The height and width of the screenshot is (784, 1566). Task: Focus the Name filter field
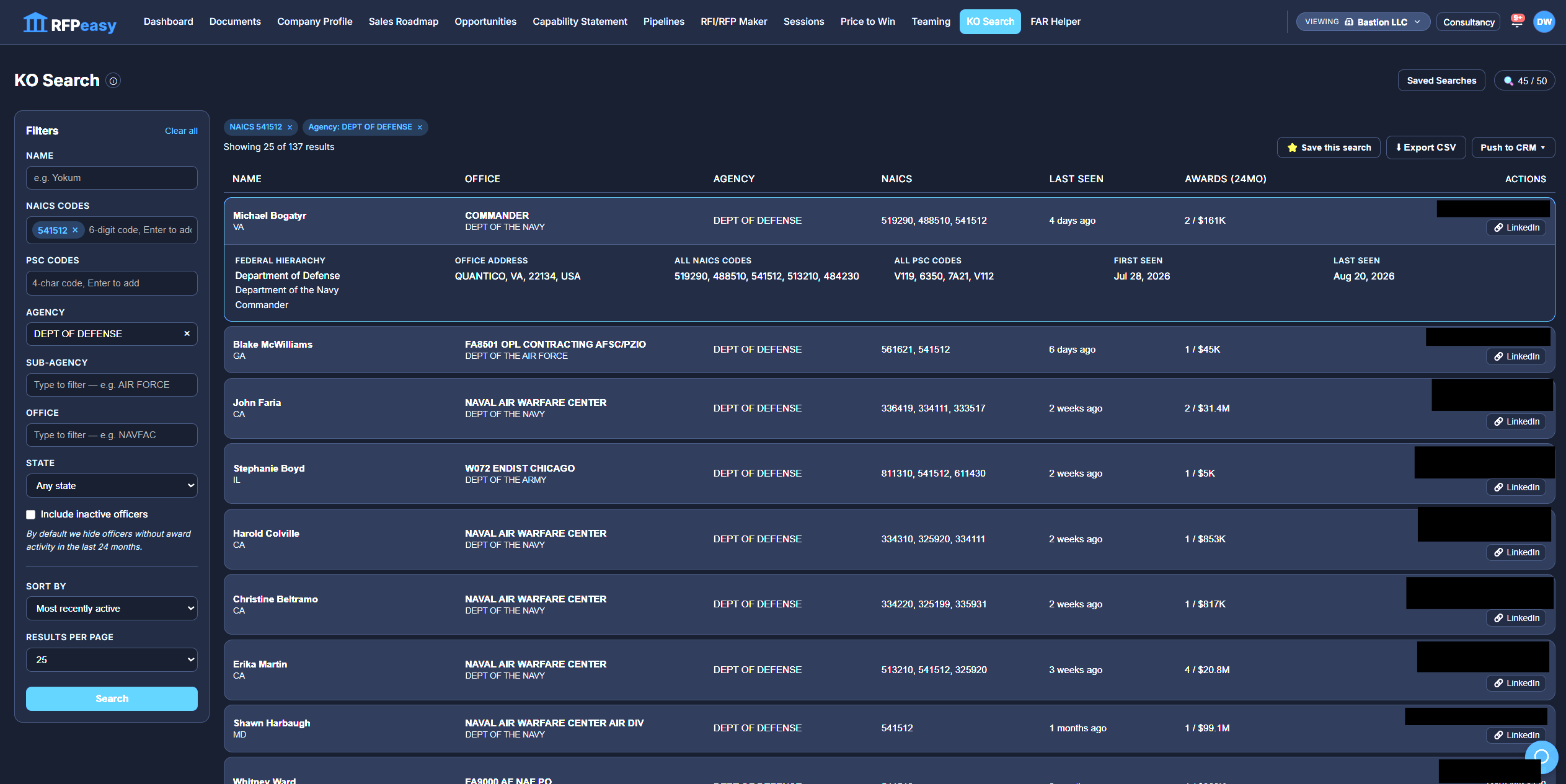click(112, 178)
